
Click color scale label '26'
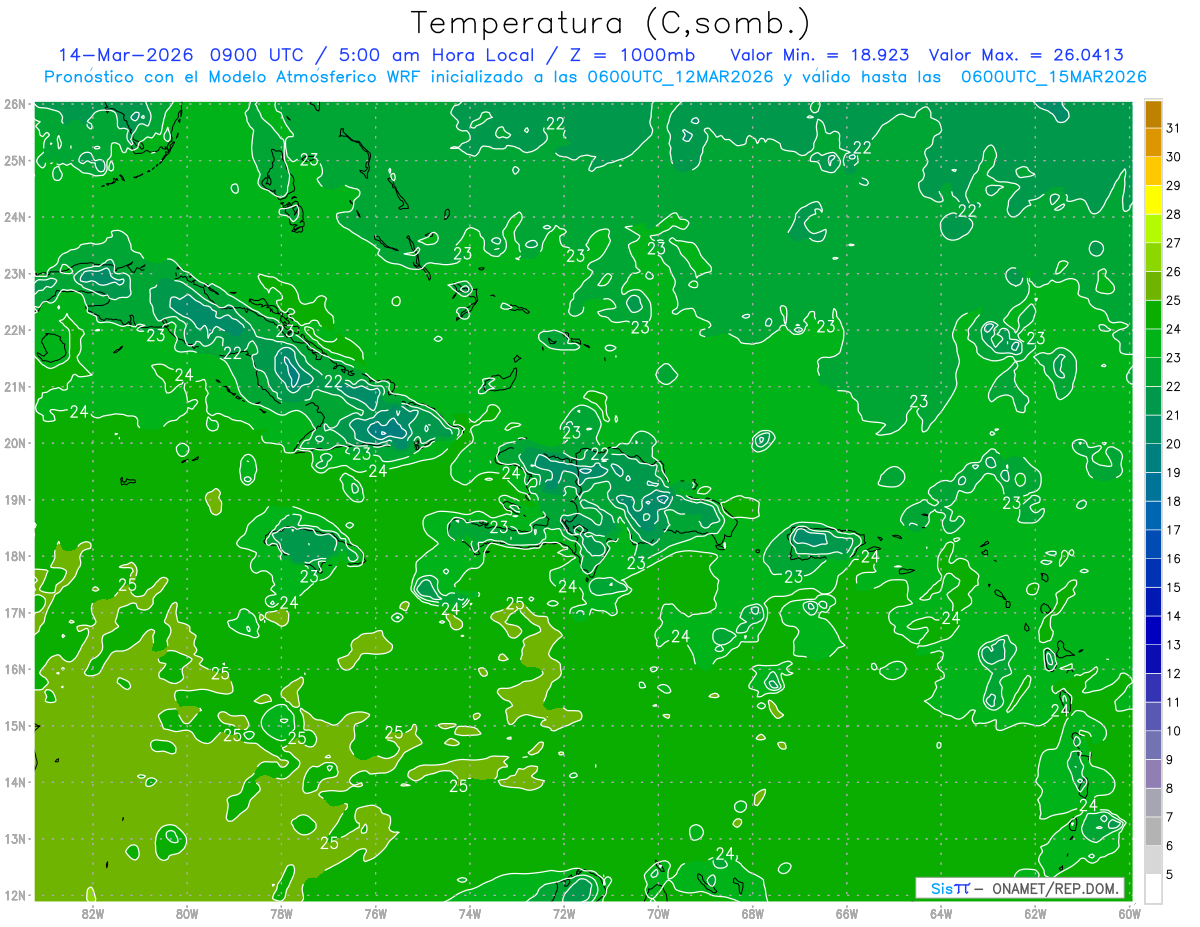click(x=1173, y=271)
